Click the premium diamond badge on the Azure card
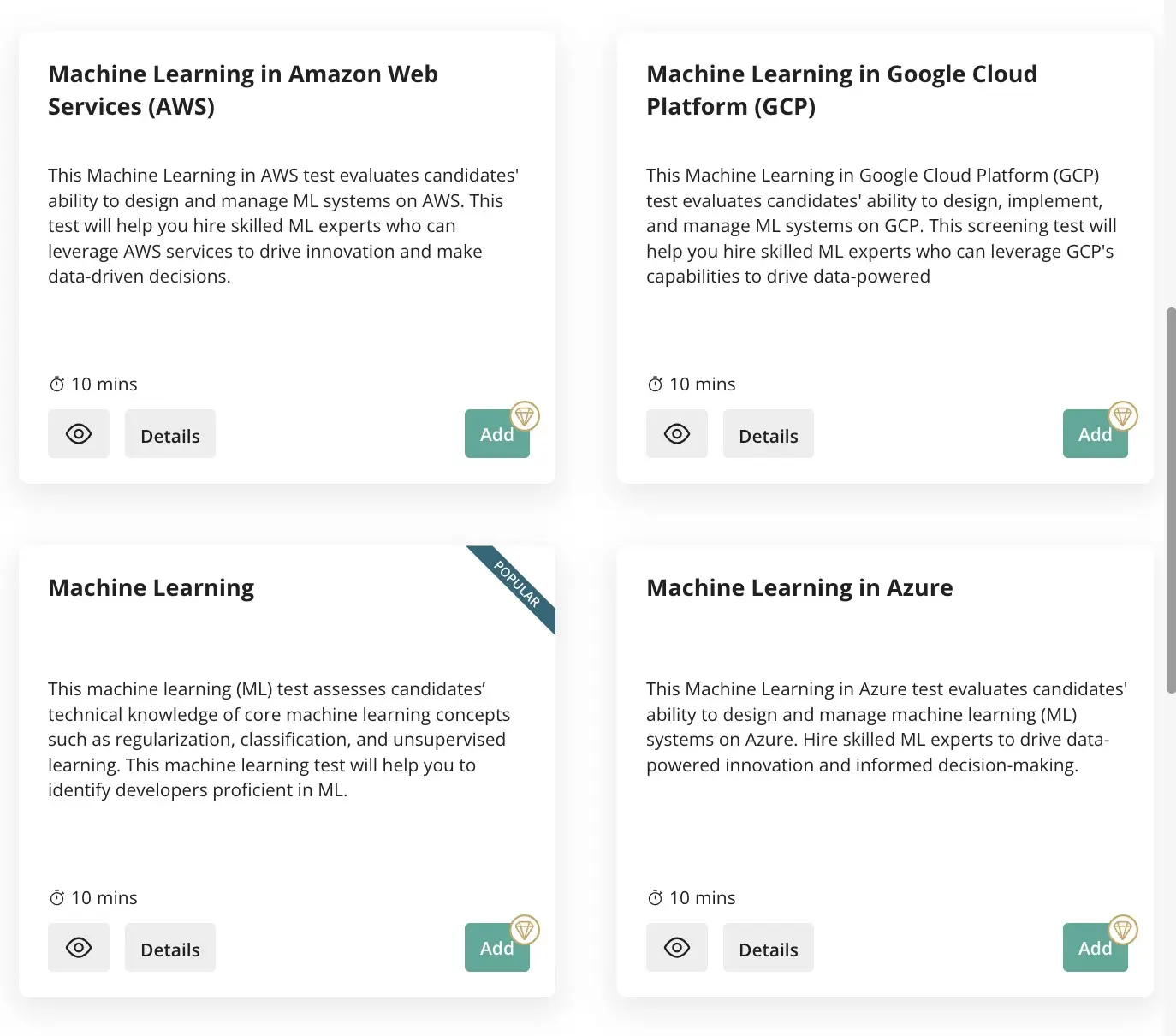 click(1123, 930)
